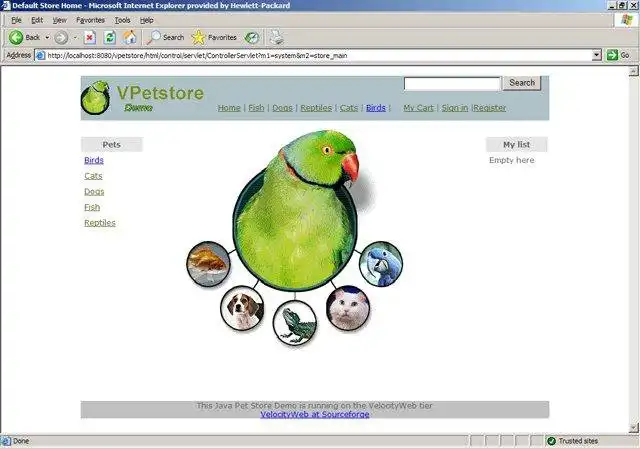Viewport: 640px width, 449px height.
Task: Open the Favorites menu
Action: click(90, 20)
